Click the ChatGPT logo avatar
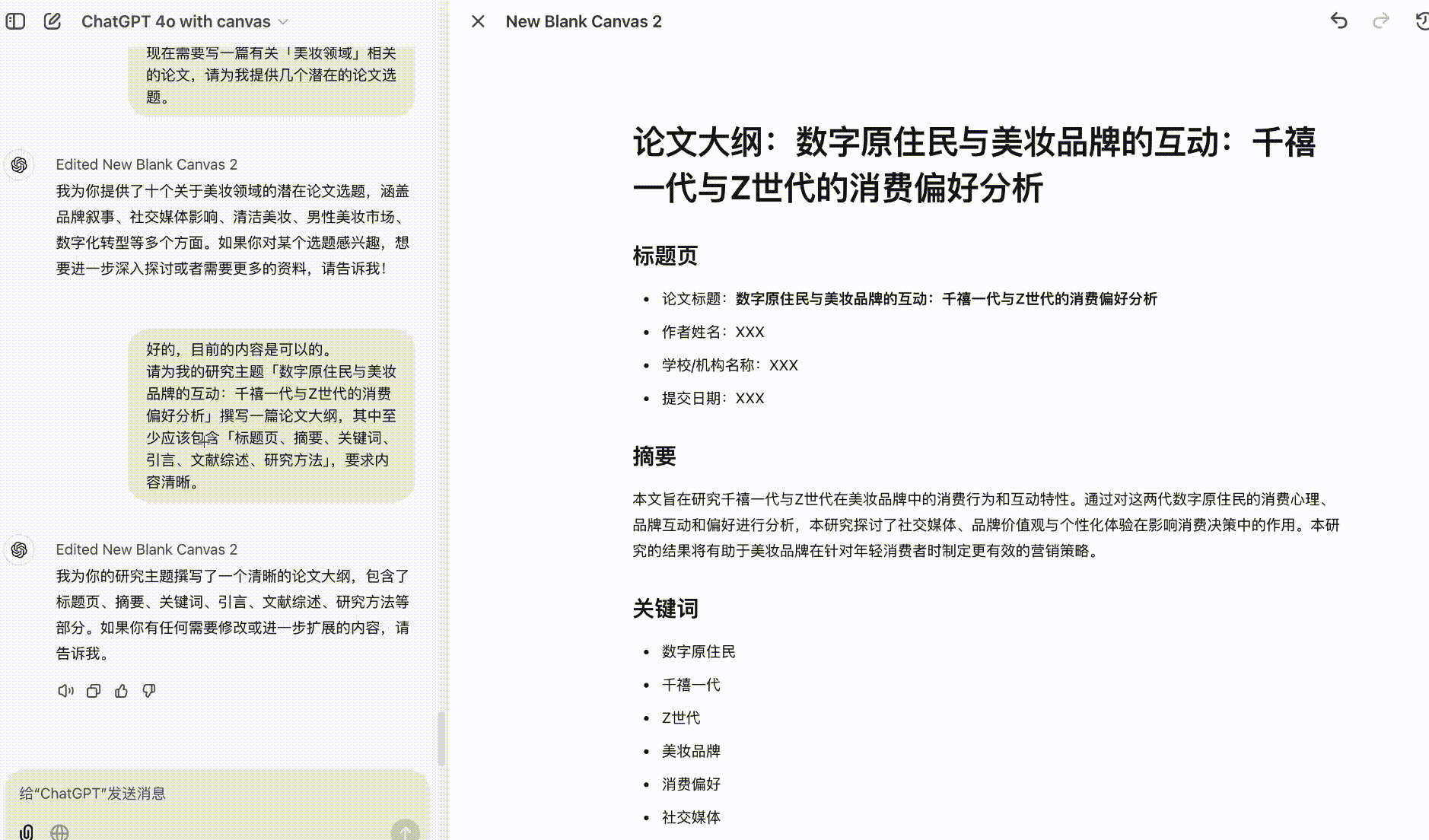 click(x=21, y=164)
